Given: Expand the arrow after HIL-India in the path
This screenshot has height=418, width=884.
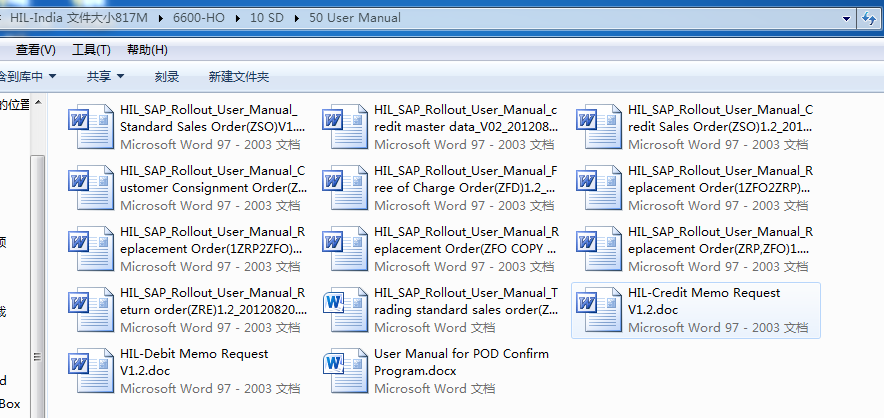Looking at the screenshot, I should pos(161,18).
